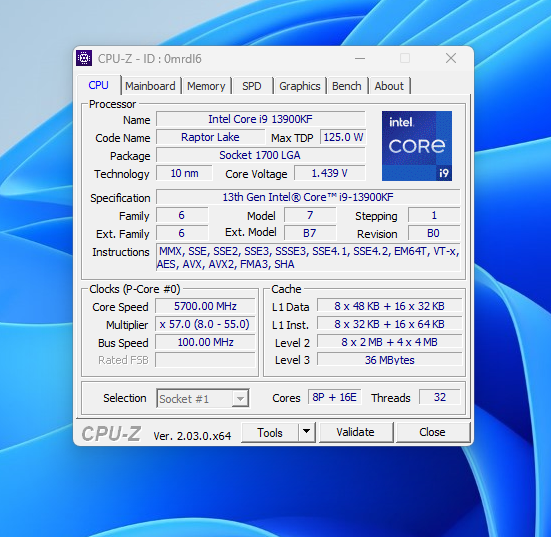Click the Revision B0 value
This screenshot has width=551, height=537.
tap(434, 233)
